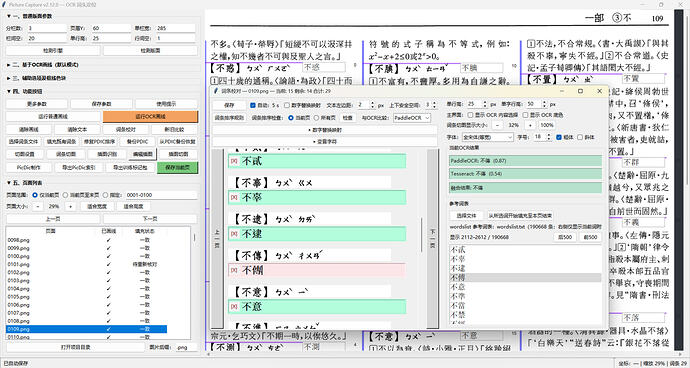Expand the 数字替换映射 collapsible bar
The image size is (690, 368).
point(325,130)
